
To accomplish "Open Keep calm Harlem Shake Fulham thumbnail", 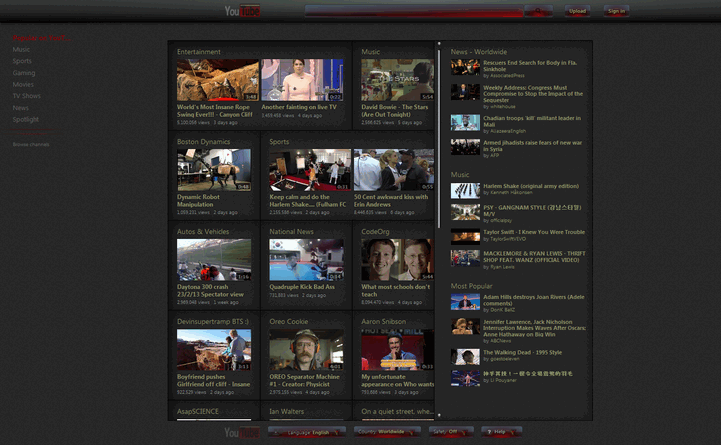I will [310, 170].
